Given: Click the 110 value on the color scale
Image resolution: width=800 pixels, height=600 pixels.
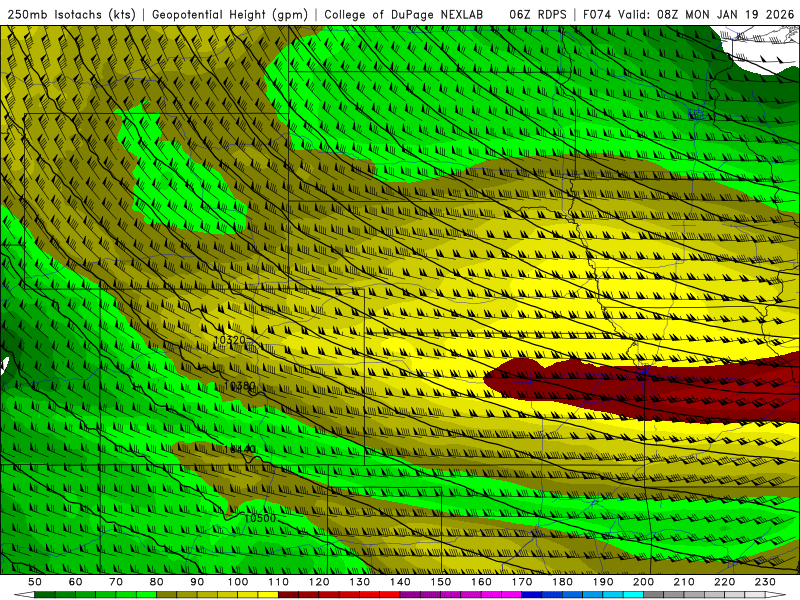Looking at the screenshot, I should point(278,582).
